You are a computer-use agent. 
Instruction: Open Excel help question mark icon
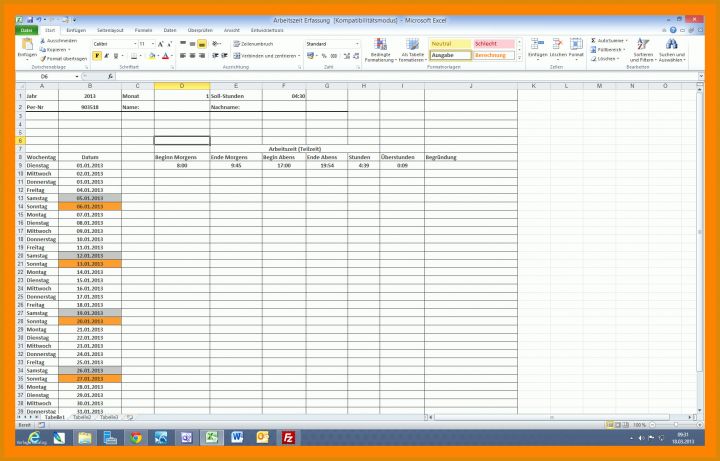(x=673, y=30)
